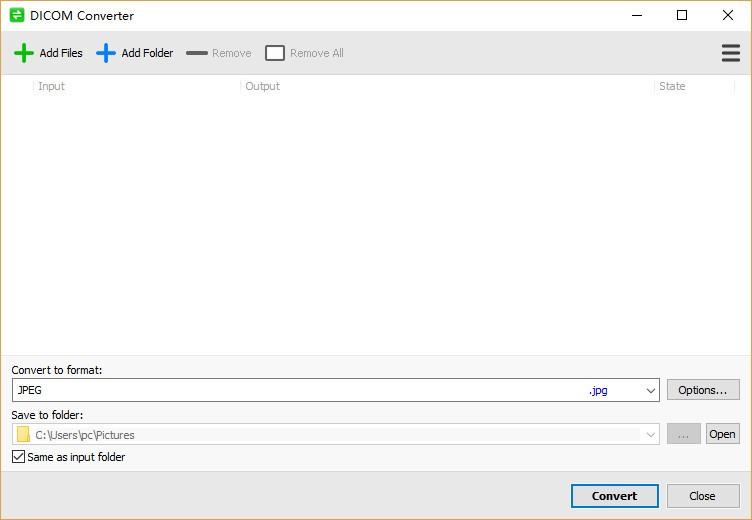Click the Output column header

447,86
